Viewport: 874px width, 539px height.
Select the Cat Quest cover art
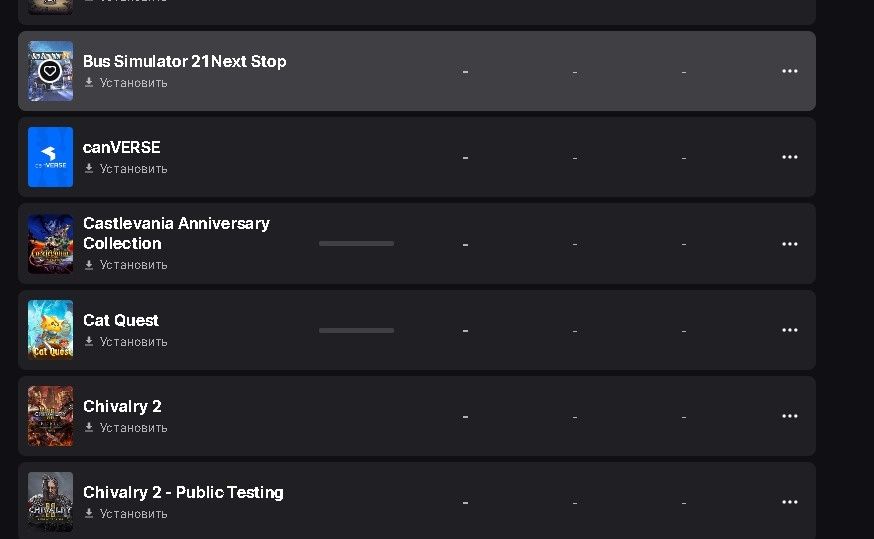coord(50,330)
